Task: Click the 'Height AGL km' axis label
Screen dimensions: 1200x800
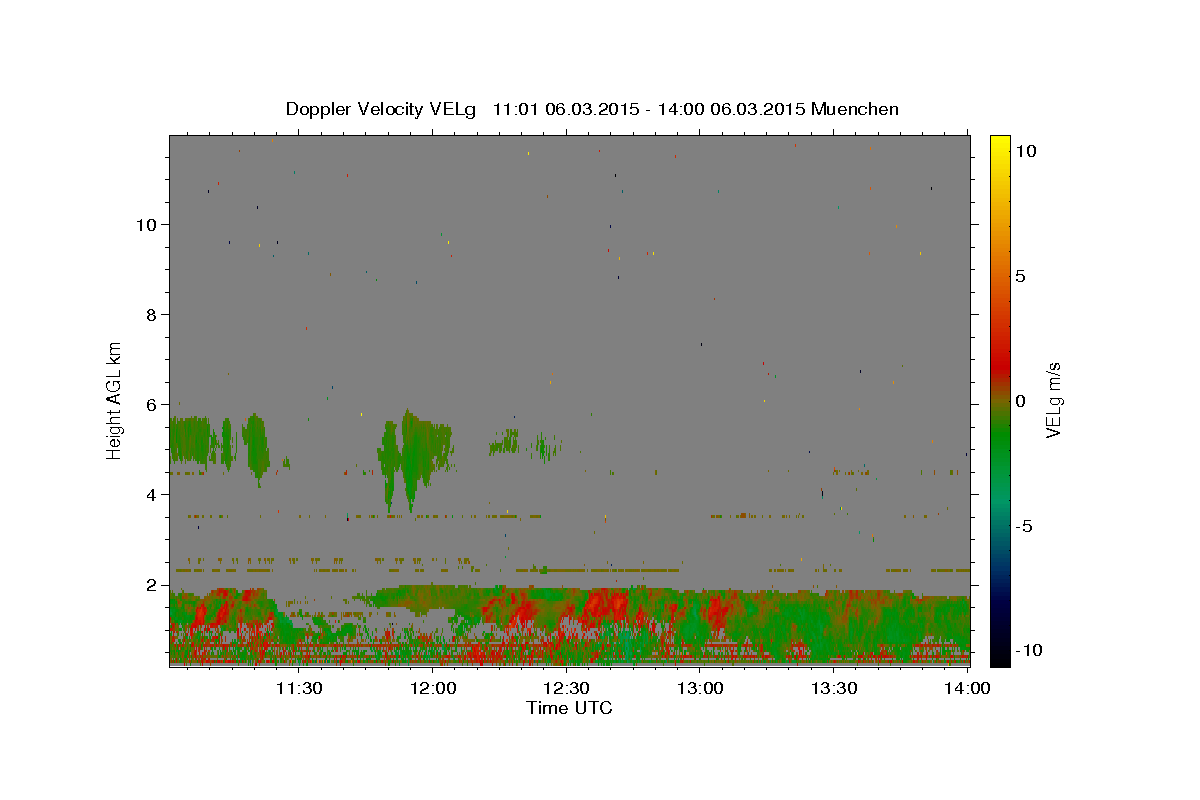Action: pyautogui.click(x=115, y=399)
